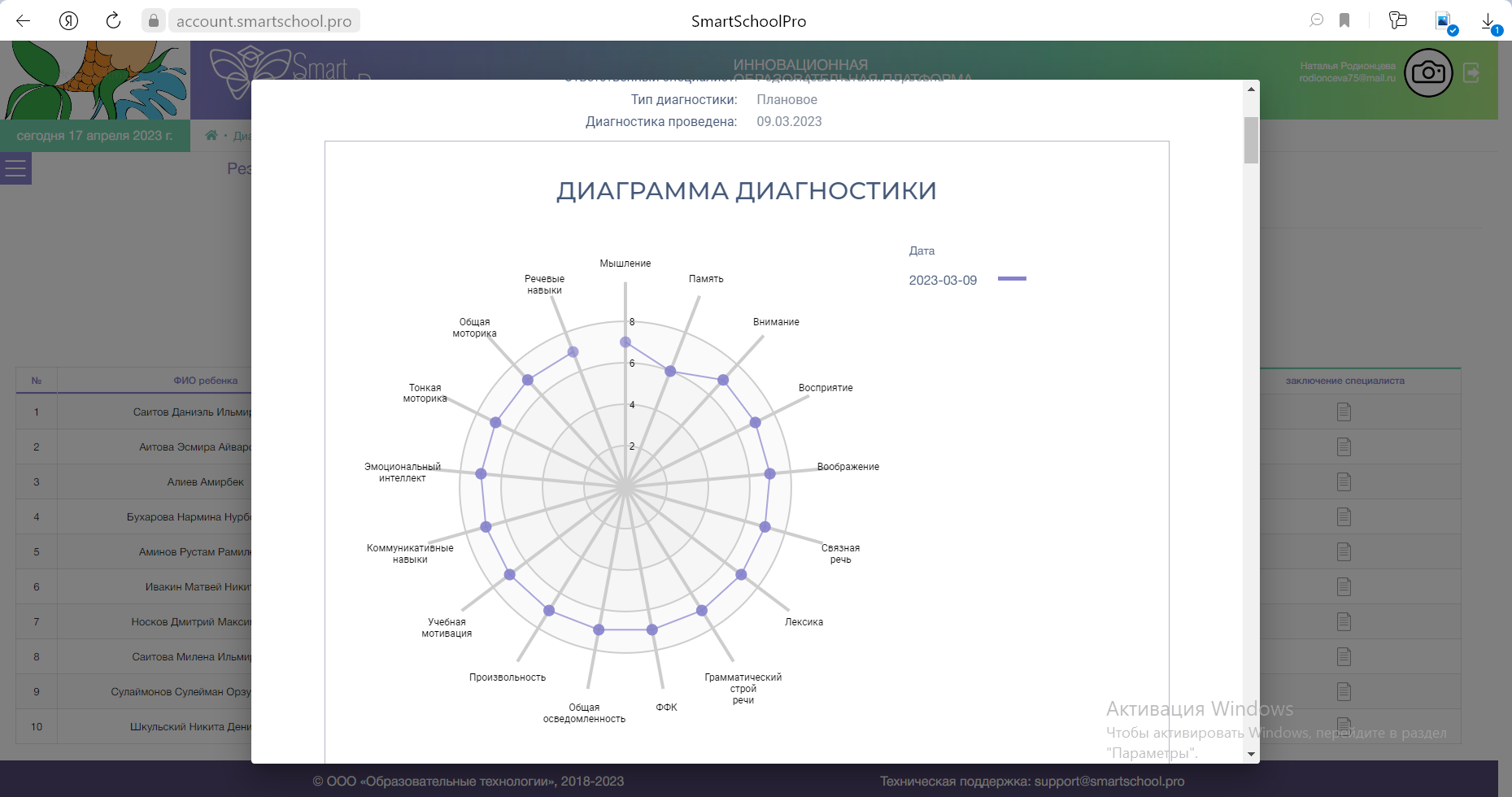Click the address bar account.smartschool.pro
Viewport: 1512px width, 797px height.
pyautogui.click(x=264, y=21)
